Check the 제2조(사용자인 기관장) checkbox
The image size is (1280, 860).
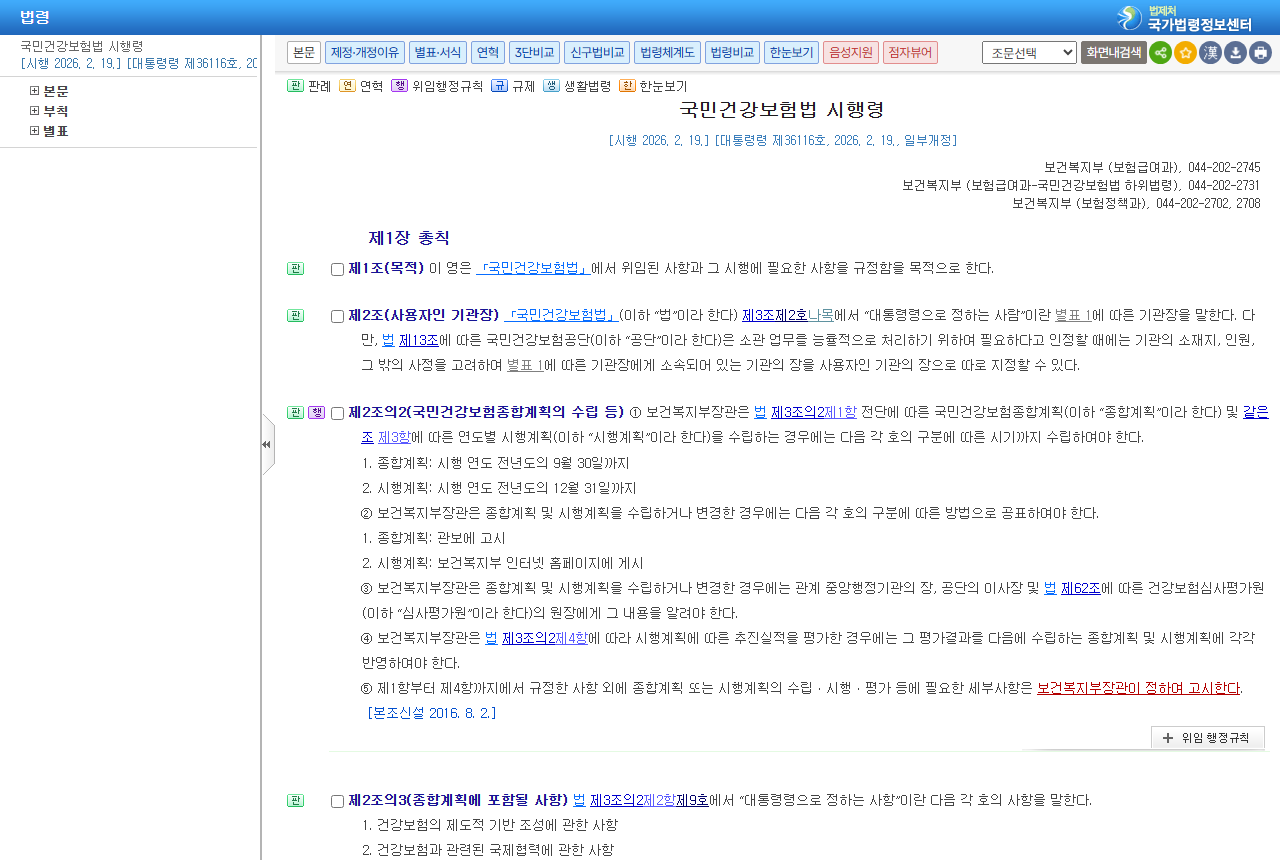pyautogui.click(x=337, y=316)
